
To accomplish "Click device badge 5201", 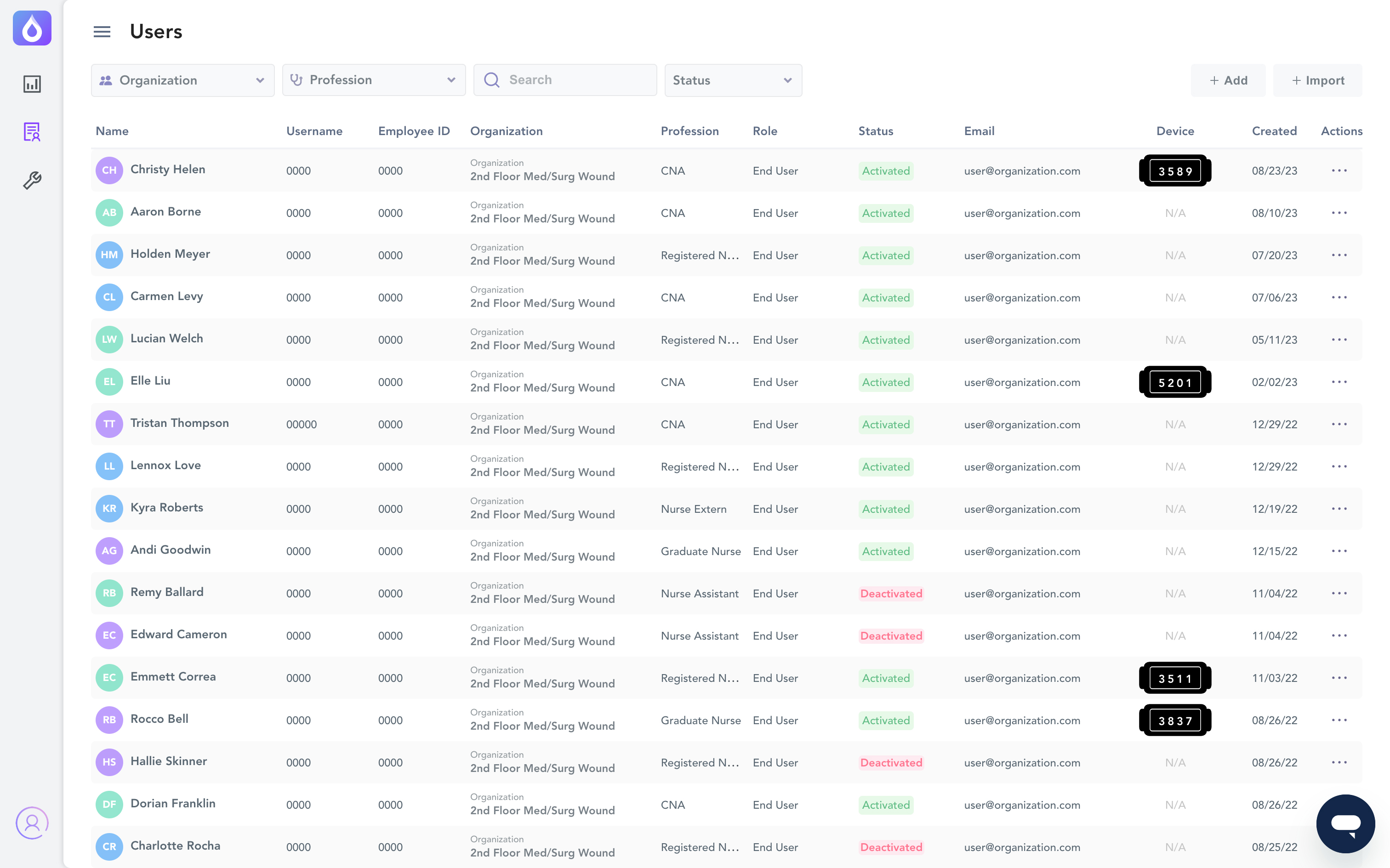I will tap(1175, 382).
